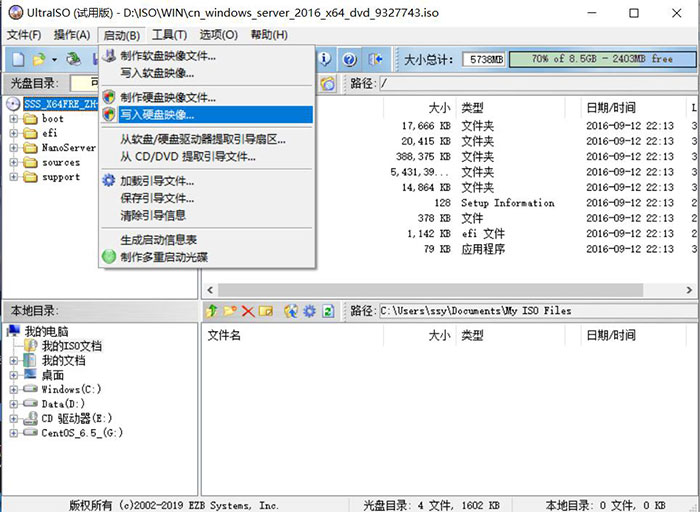Select 我的ISO文档 in local tree
Viewport: 700px width, 512px height.
(x=71, y=346)
